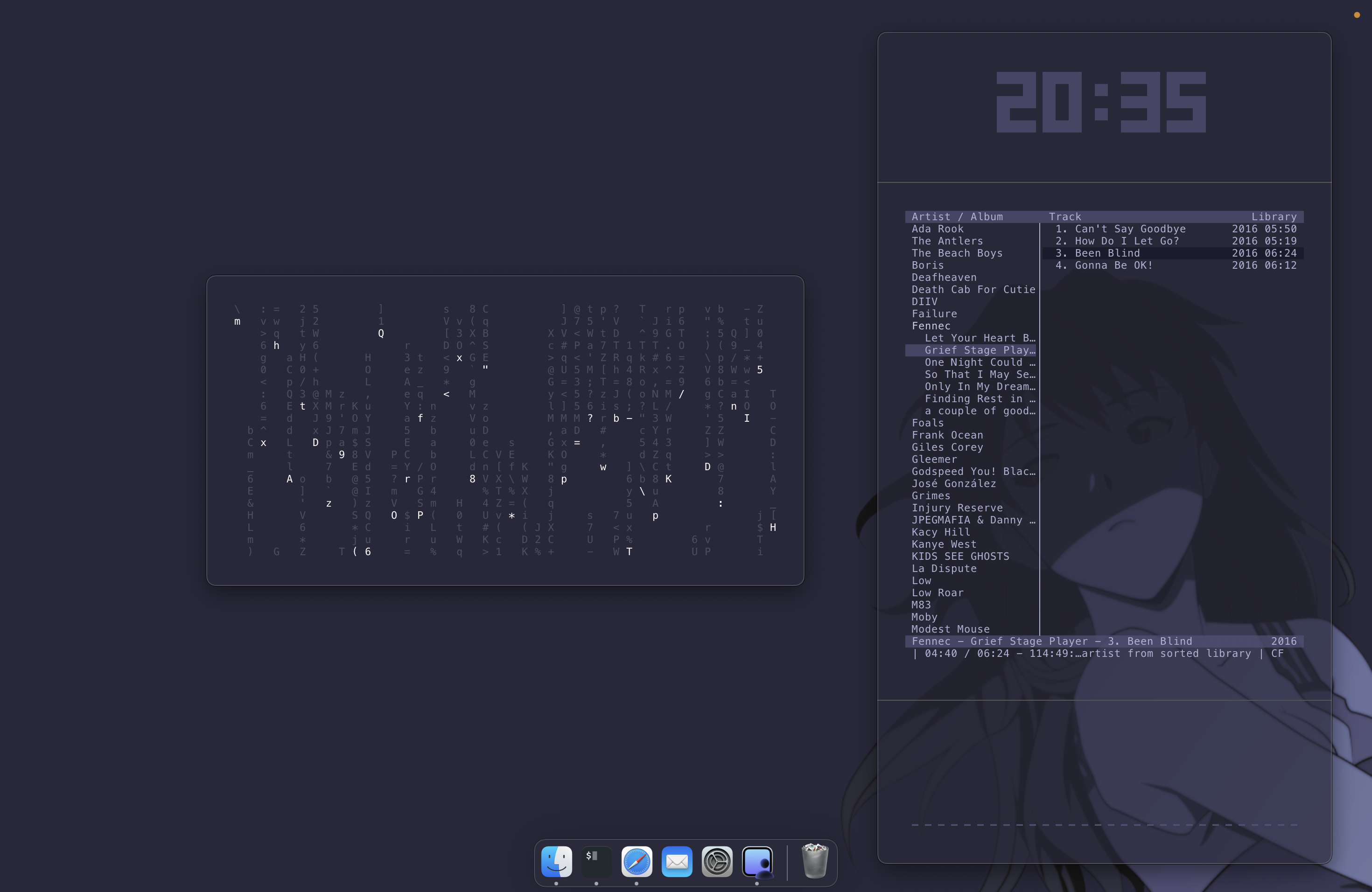Select Kanye West in artist list
The height and width of the screenshot is (892, 1372).
(x=944, y=544)
